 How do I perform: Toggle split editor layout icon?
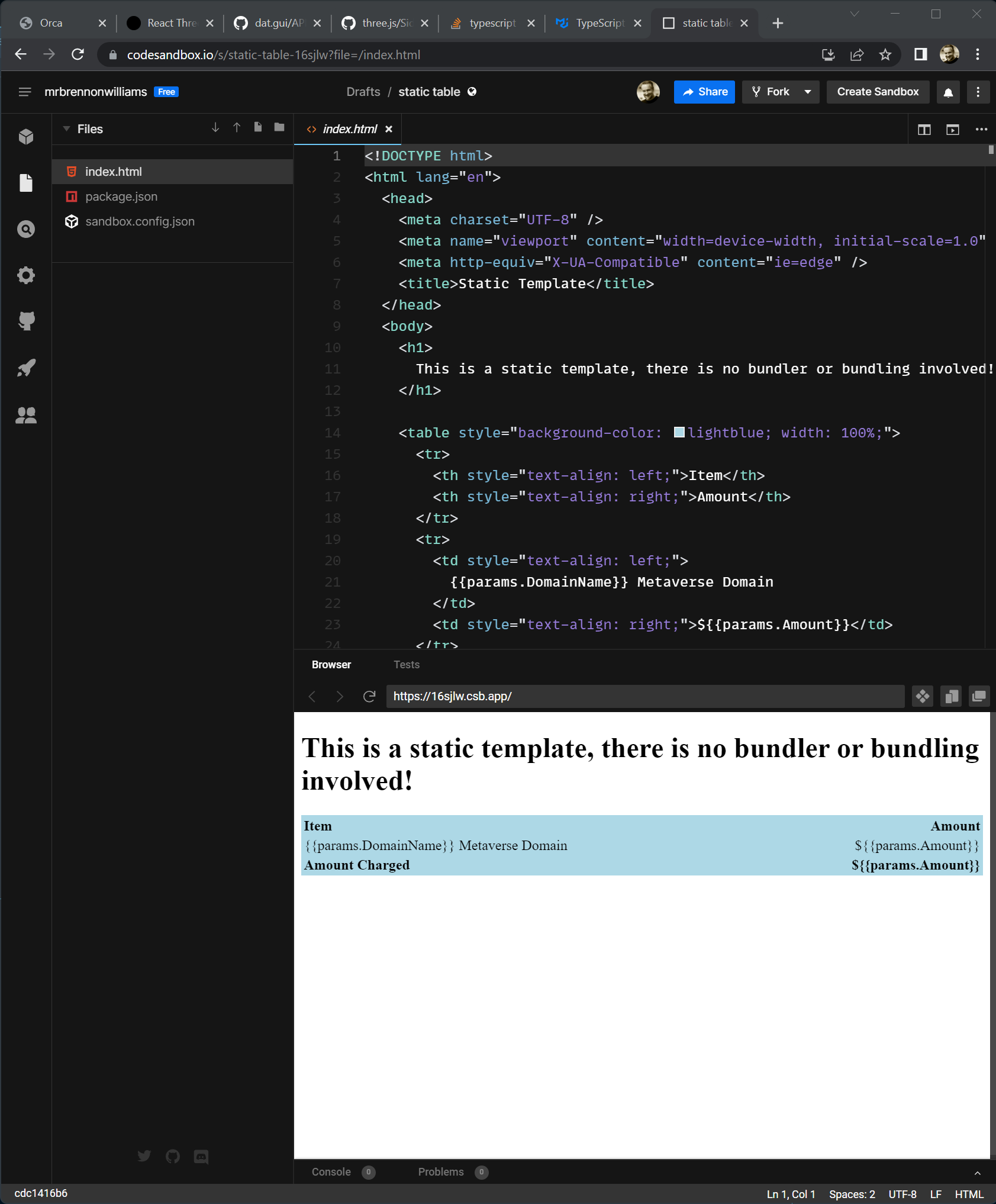click(x=924, y=130)
